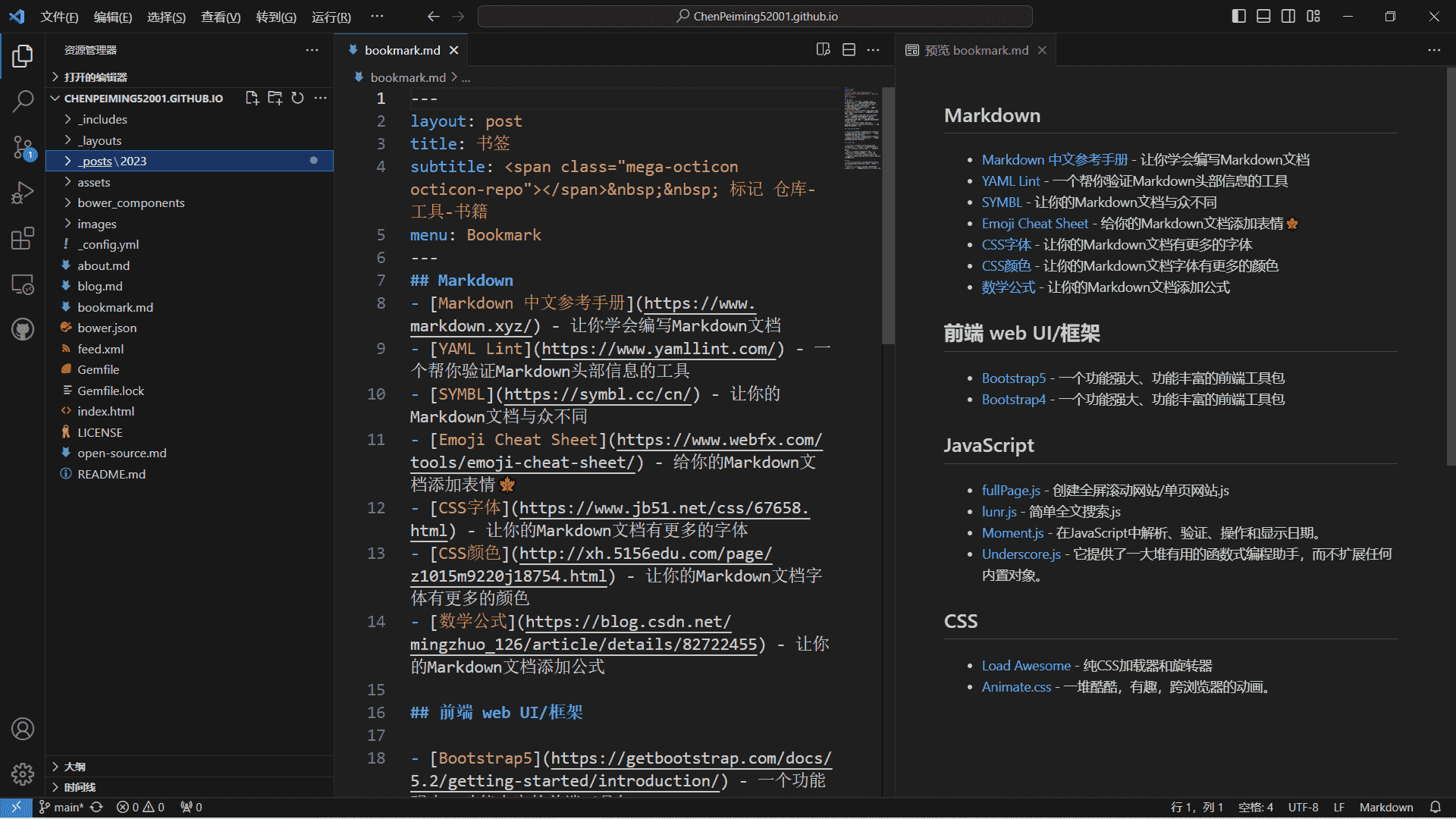1456x819 pixels.
Task: Expand the images folder
Action: coord(190,224)
